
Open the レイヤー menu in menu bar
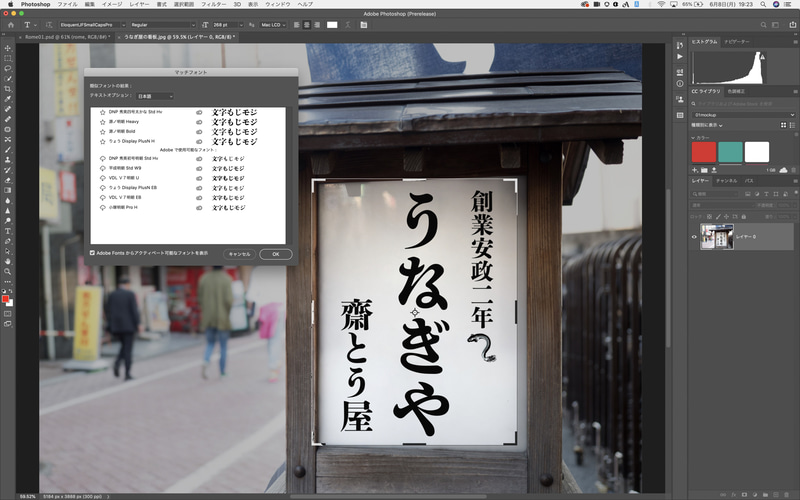(x=139, y=4)
